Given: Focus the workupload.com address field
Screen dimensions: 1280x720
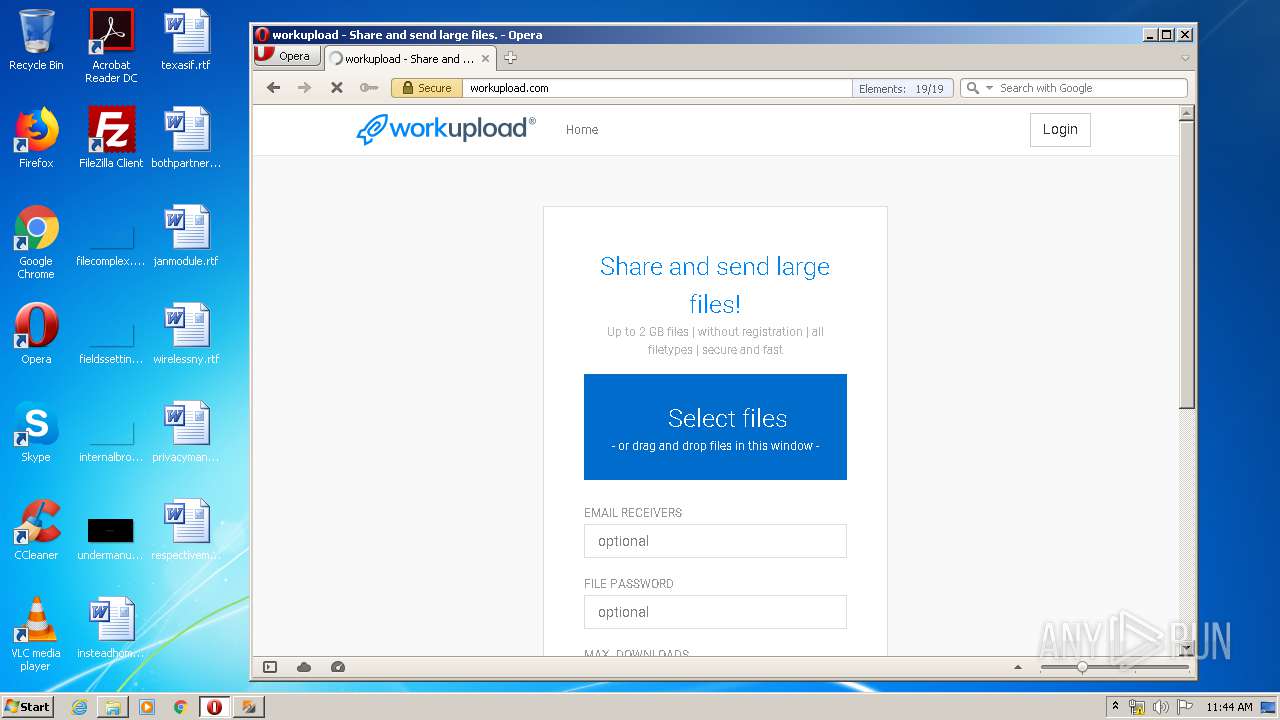Looking at the screenshot, I should tap(656, 88).
